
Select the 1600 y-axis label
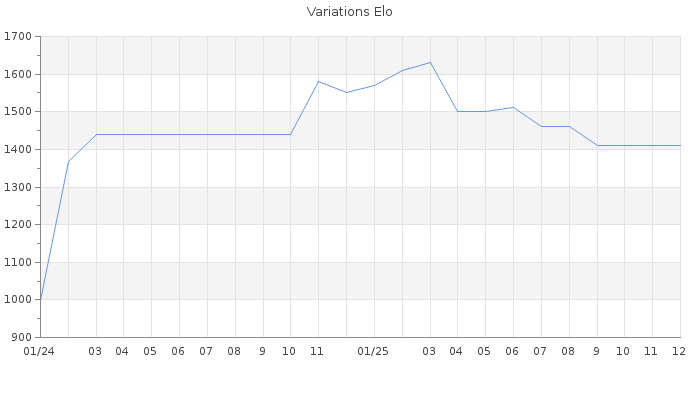pyautogui.click(x=18, y=75)
